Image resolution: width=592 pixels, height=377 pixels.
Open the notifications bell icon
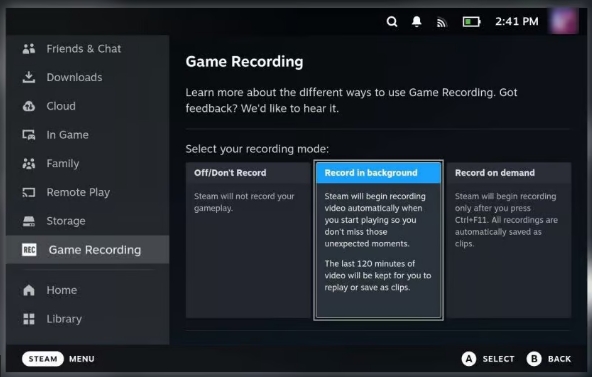click(x=416, y=22)
